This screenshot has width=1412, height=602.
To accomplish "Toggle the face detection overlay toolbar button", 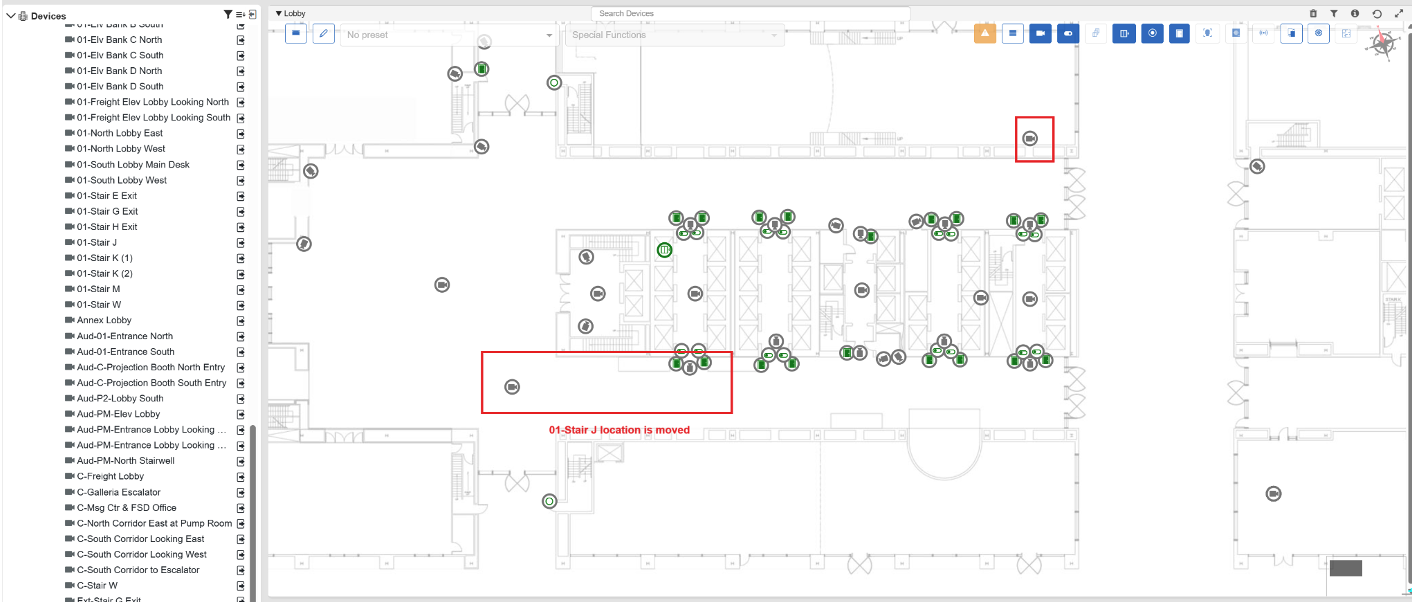I will (x=1208, y=33).
